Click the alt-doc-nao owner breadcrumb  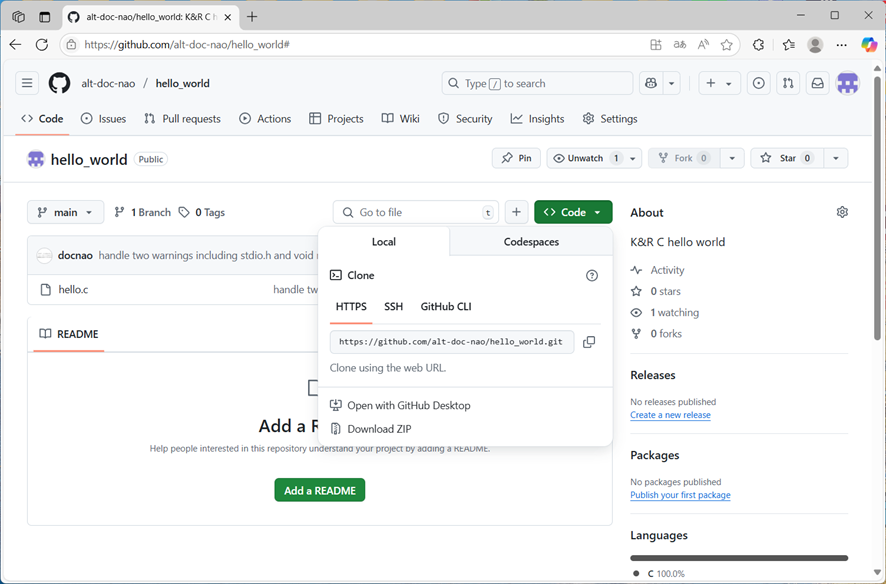click(108, 84)
